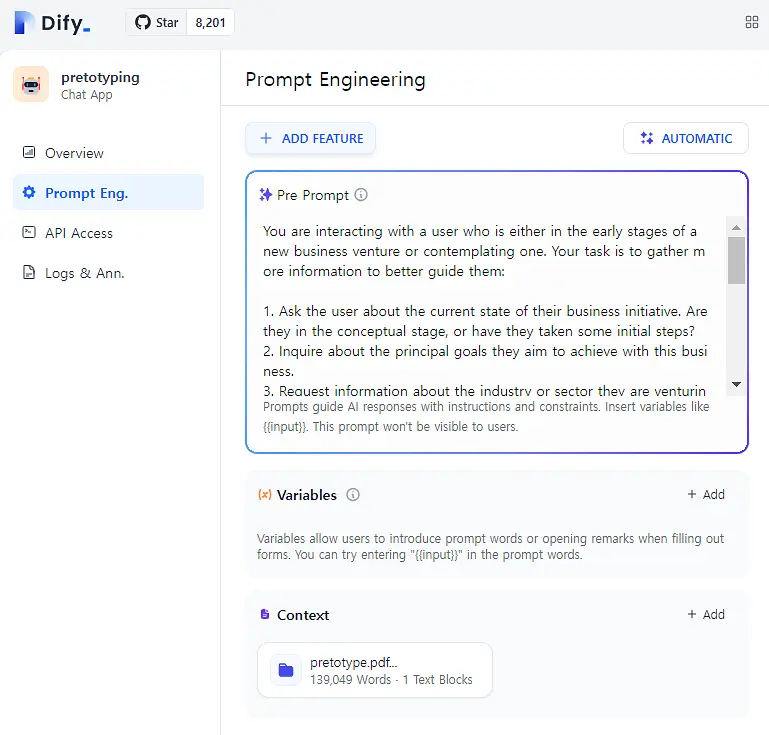This screenshot has height=735, width=769.
Task: Click the prompt scrollbar up arrow
Action: coord(736,228)
